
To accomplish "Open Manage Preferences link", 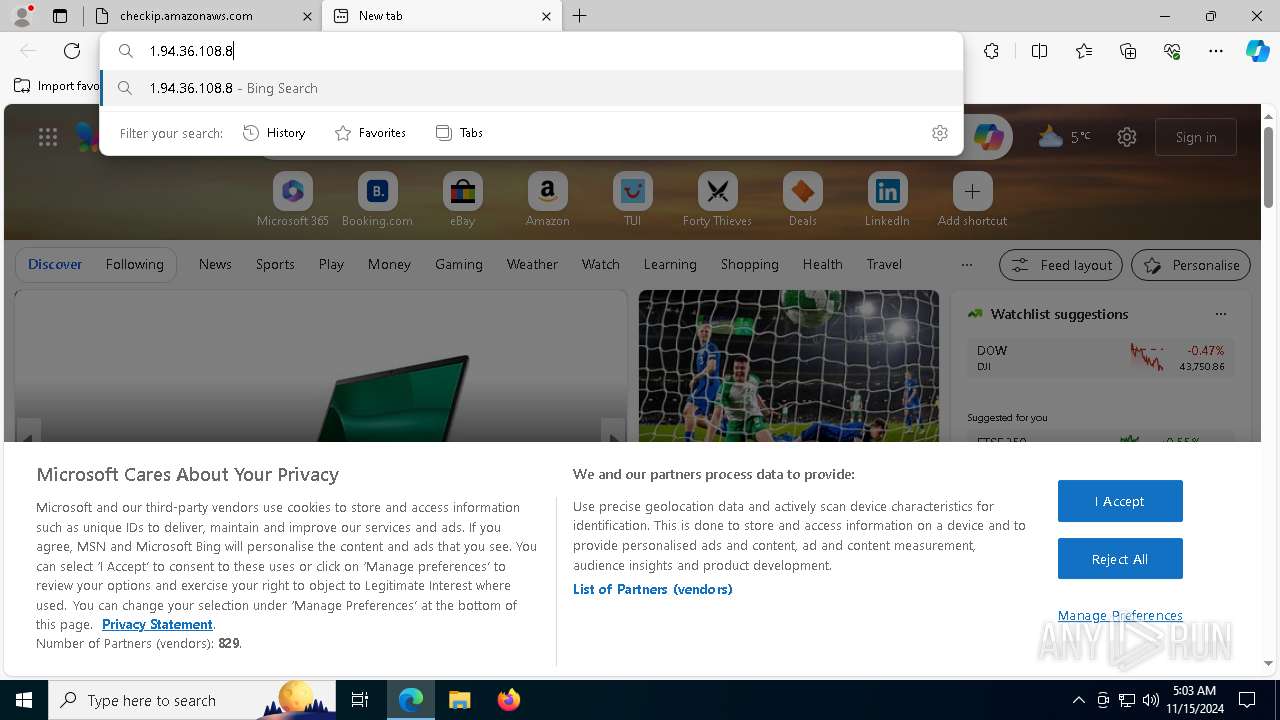I will [x=1120, y=615].
